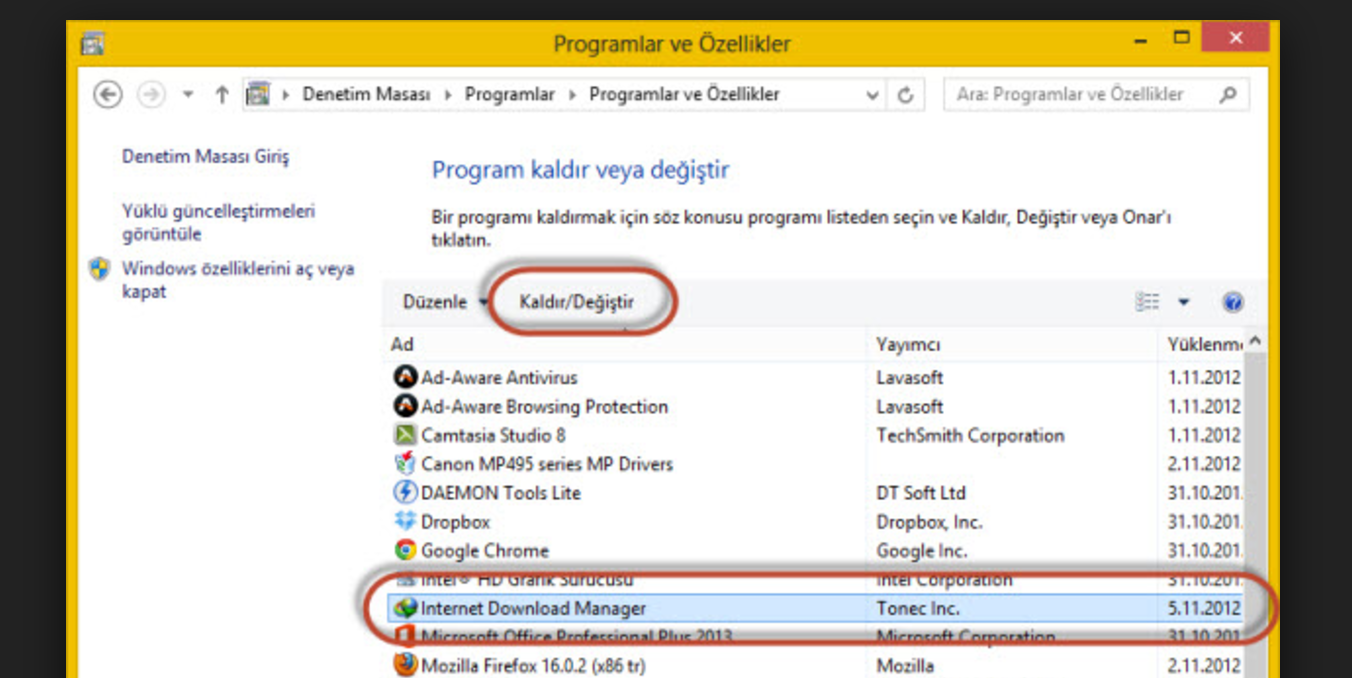Viewport: 1352px width, 678px height.
Task: Select the DAEMON Tools Lite icon
Action: (405, 493)
